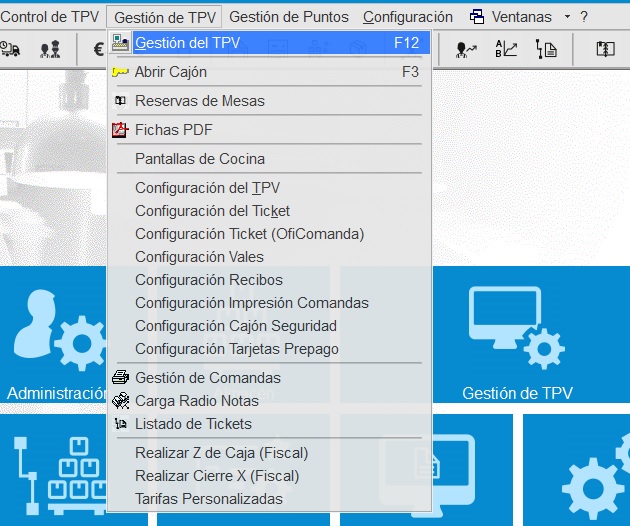Close the Gestión de TPV menu header
Viewport: 630px width, 526px height.
point(164,17)
